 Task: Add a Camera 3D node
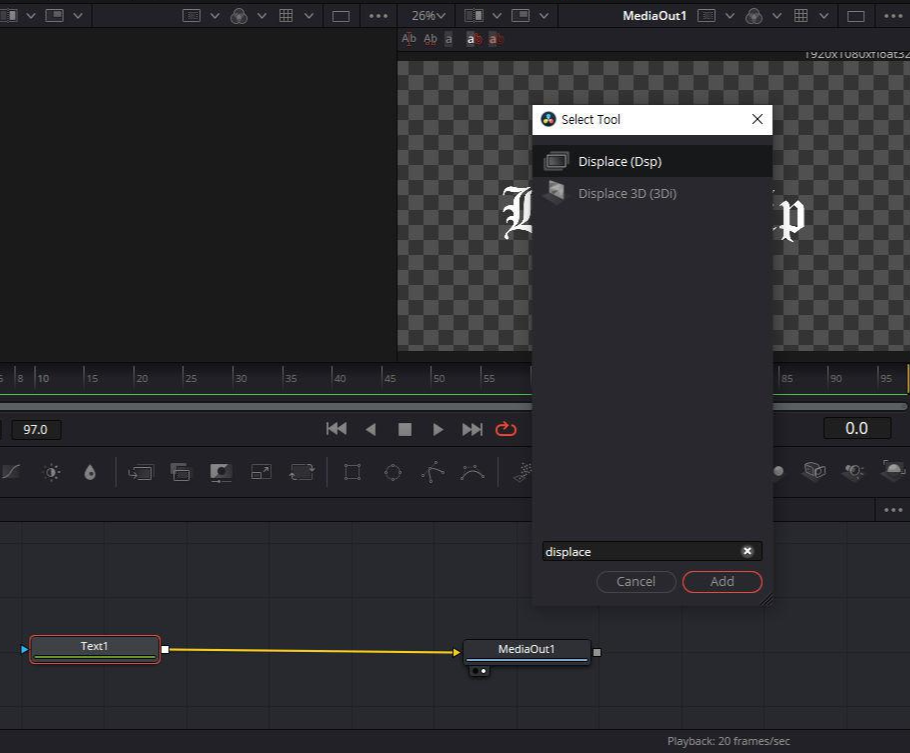[814, 470]
